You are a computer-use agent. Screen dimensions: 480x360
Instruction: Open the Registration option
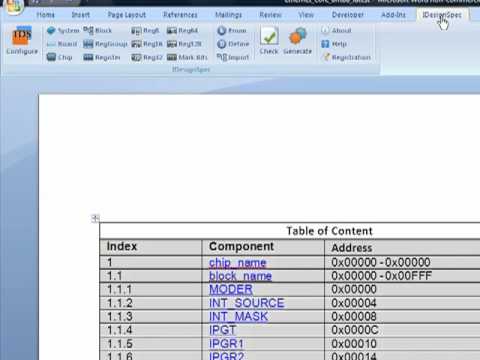(x=346, y=57)
